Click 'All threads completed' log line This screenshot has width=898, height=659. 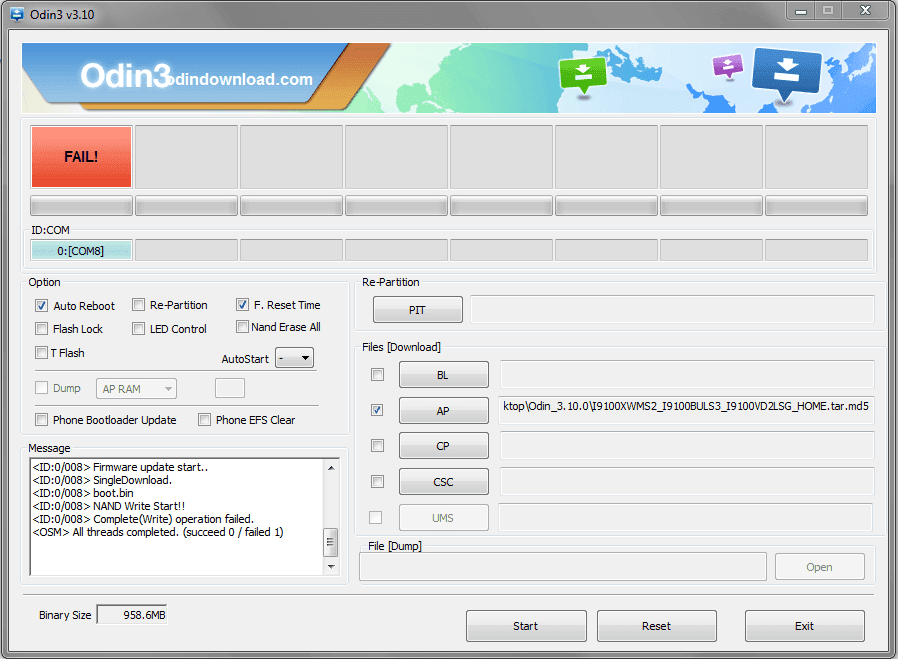point(158,532)
